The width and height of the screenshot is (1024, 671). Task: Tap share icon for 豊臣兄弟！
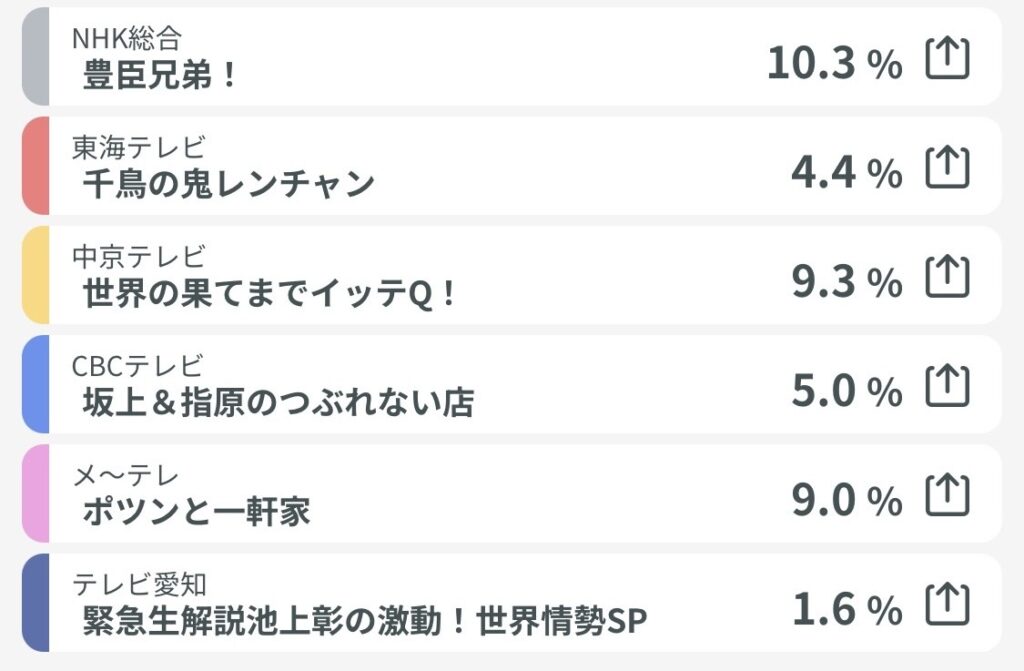[x=948, y=58]
